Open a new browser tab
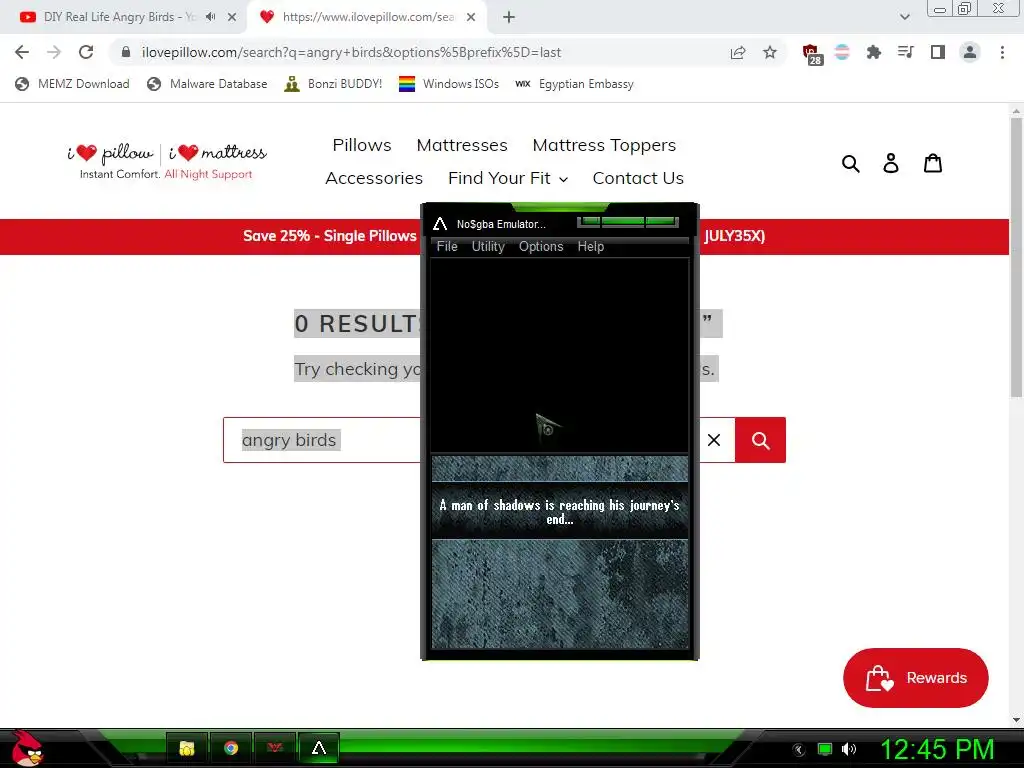The image size is (1024, 768). point(509,17)
